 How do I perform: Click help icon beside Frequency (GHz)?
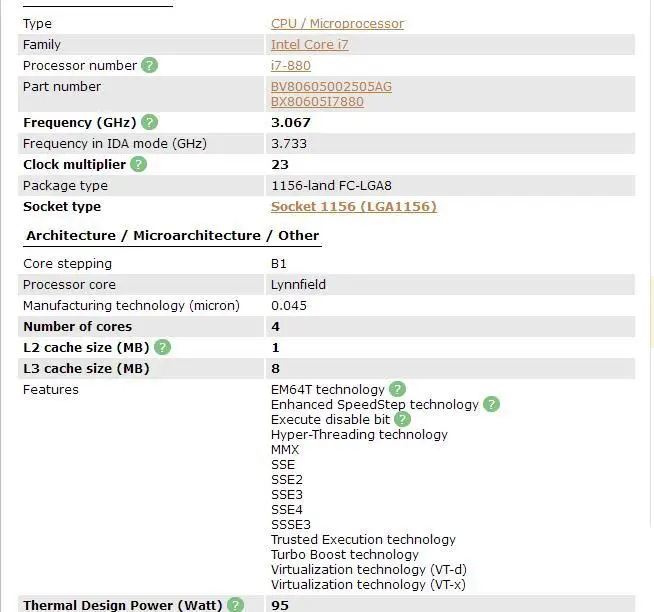pos(149,122)
